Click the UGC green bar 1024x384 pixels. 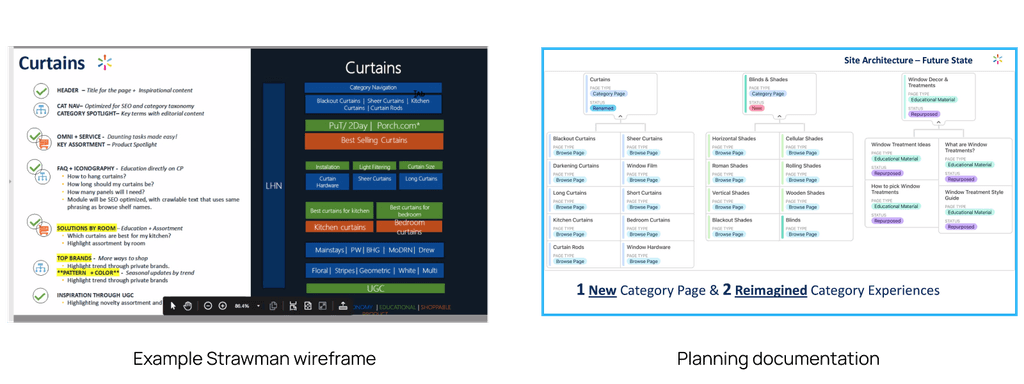[375, 288]
